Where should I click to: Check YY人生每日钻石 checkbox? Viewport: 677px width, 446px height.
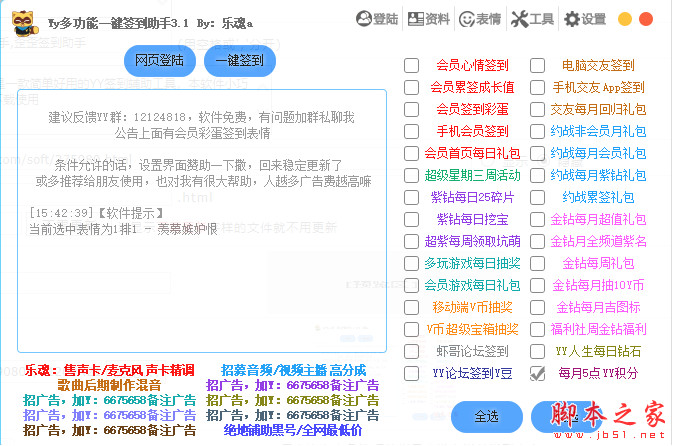point(538,351)
